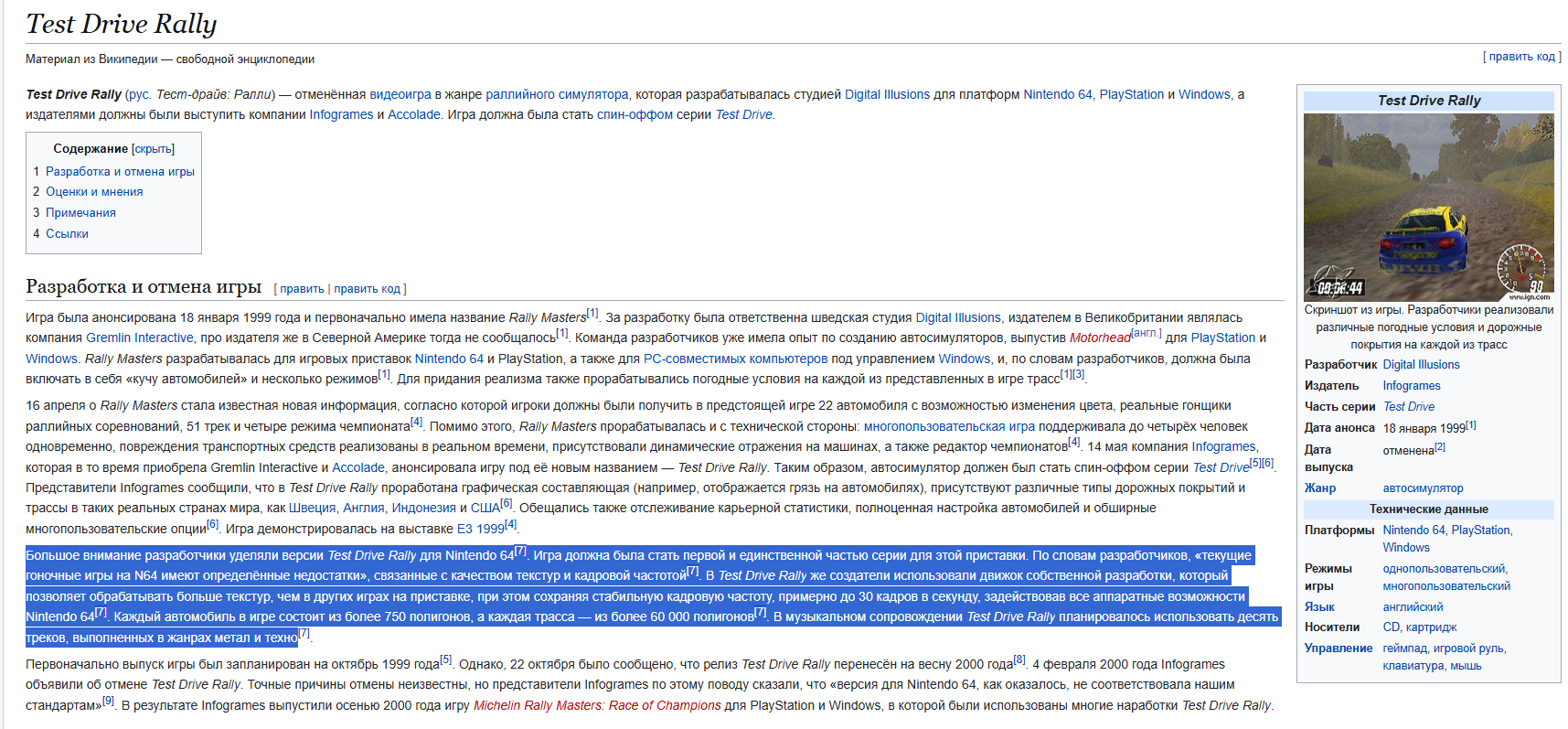Viewport: 1568px width, 729px height.
Task: Open 'Индонезия' country link
Action: tap(423, 508)
